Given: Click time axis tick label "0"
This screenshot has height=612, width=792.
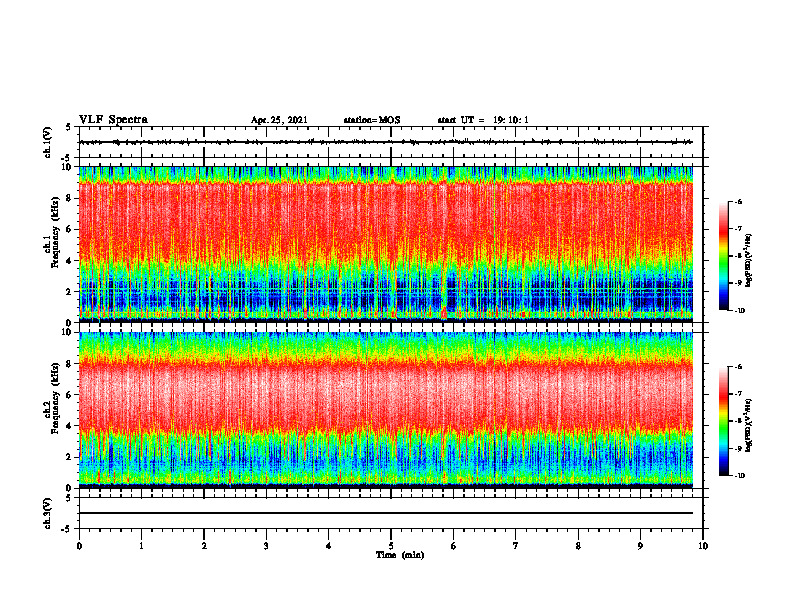Looking at the screenshot, I should 79,546.
